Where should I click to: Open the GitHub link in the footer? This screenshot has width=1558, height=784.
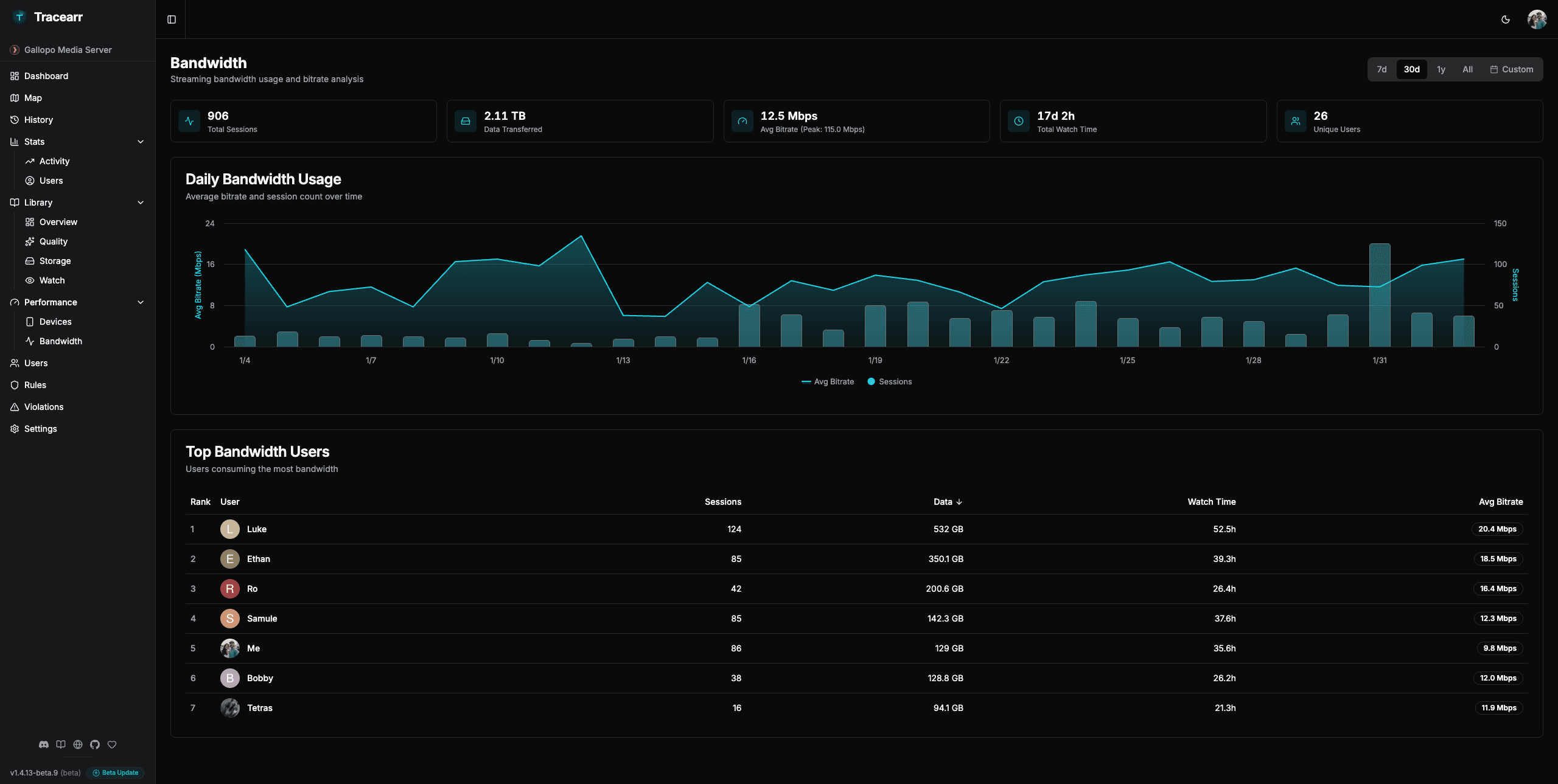(94, 744)
